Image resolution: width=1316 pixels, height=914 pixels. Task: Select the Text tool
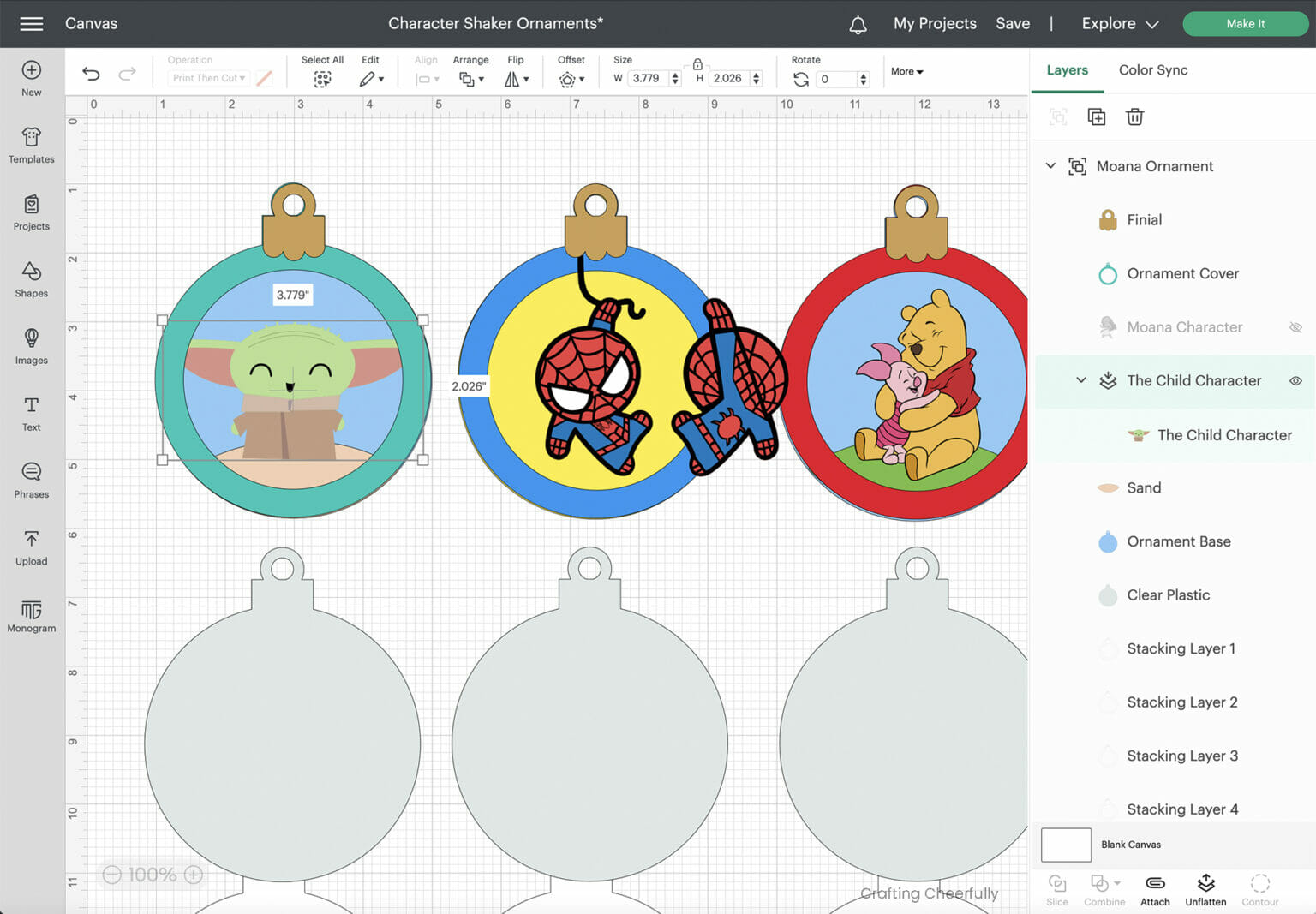tap(31, 415)
